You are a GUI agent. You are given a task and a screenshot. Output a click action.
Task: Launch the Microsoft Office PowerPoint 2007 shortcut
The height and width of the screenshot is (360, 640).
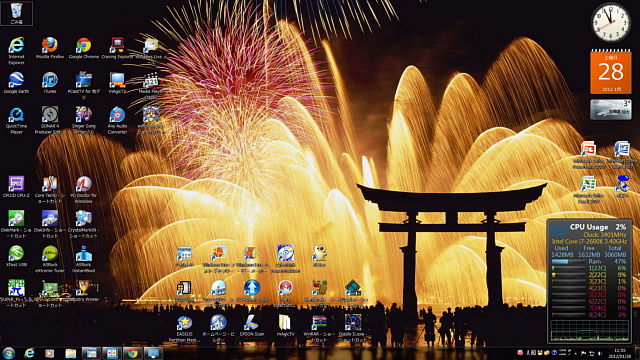[588, 155]
